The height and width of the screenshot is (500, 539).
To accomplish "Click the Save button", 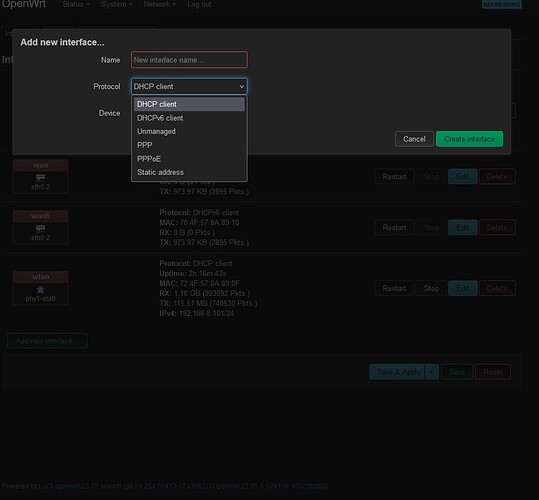I will pyautogui.click(x=457, y=372).
